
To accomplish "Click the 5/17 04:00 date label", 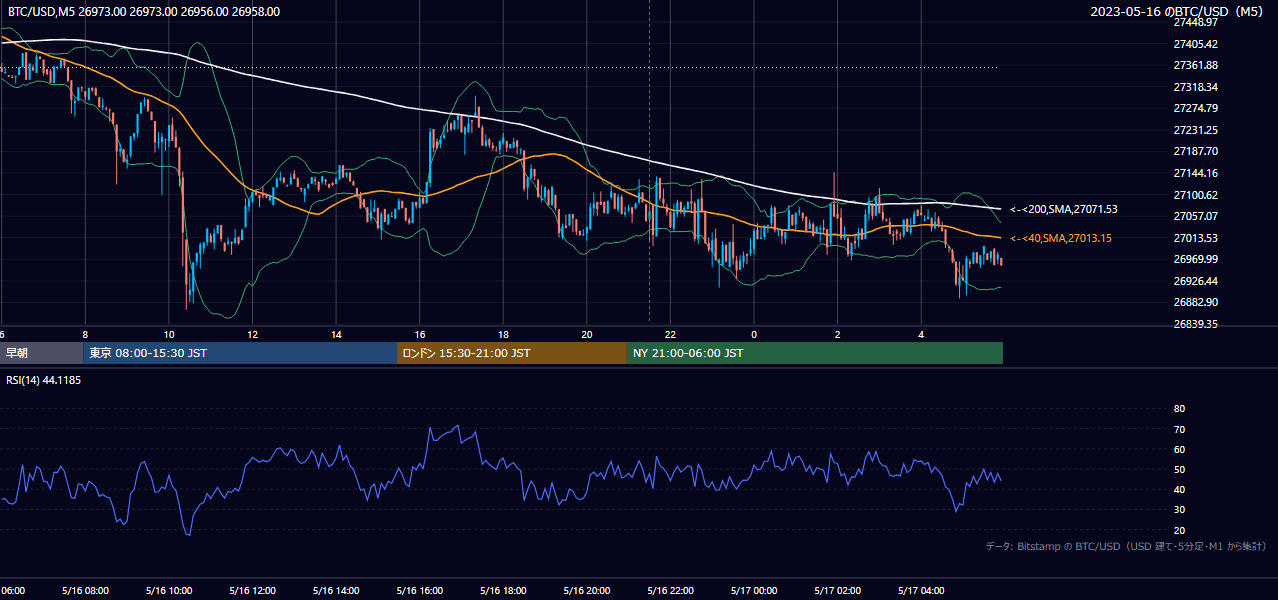I will coord(921,591).
